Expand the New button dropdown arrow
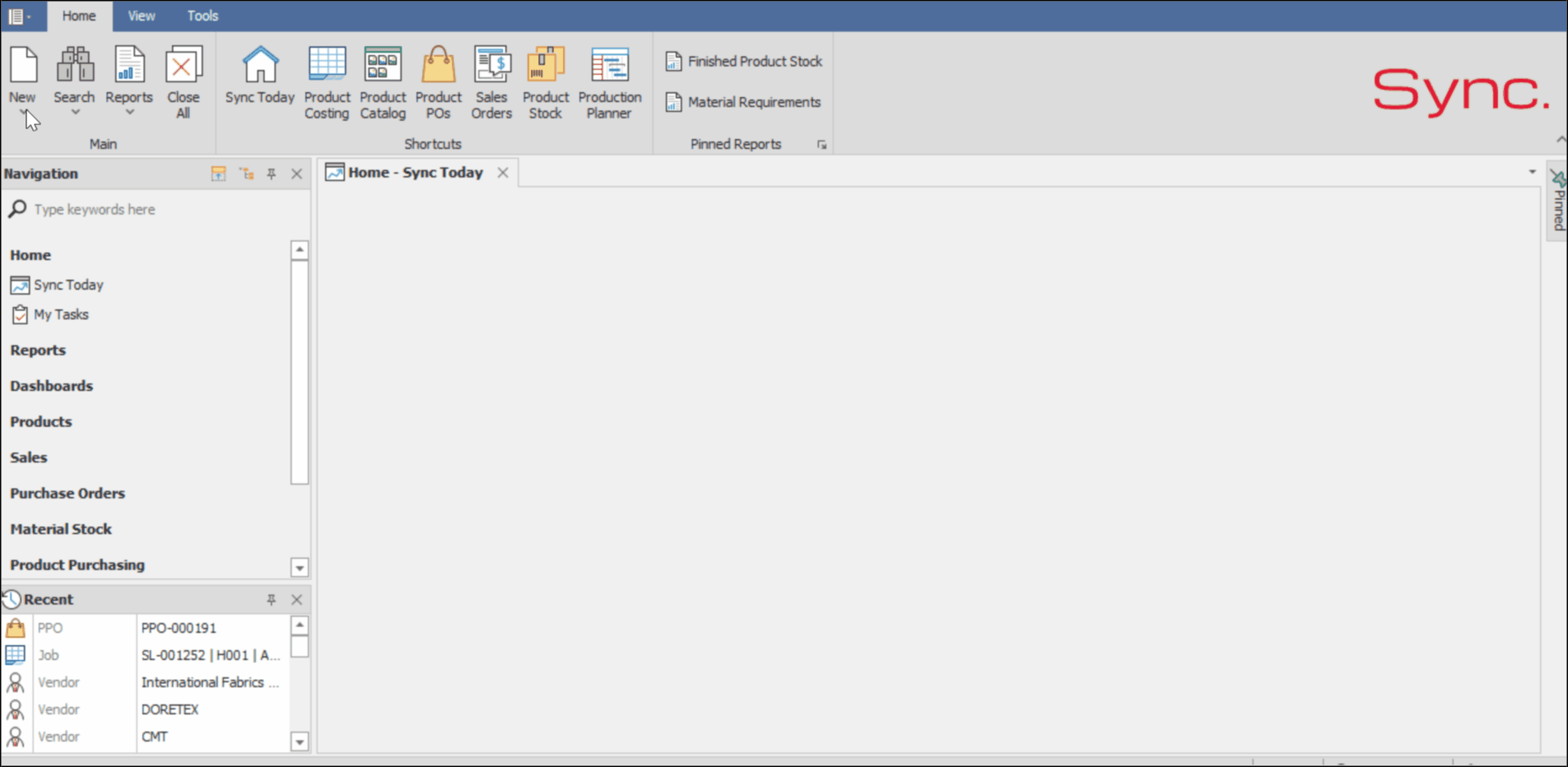The height and width of the screenshot is (767, 1568). [23, 113]
